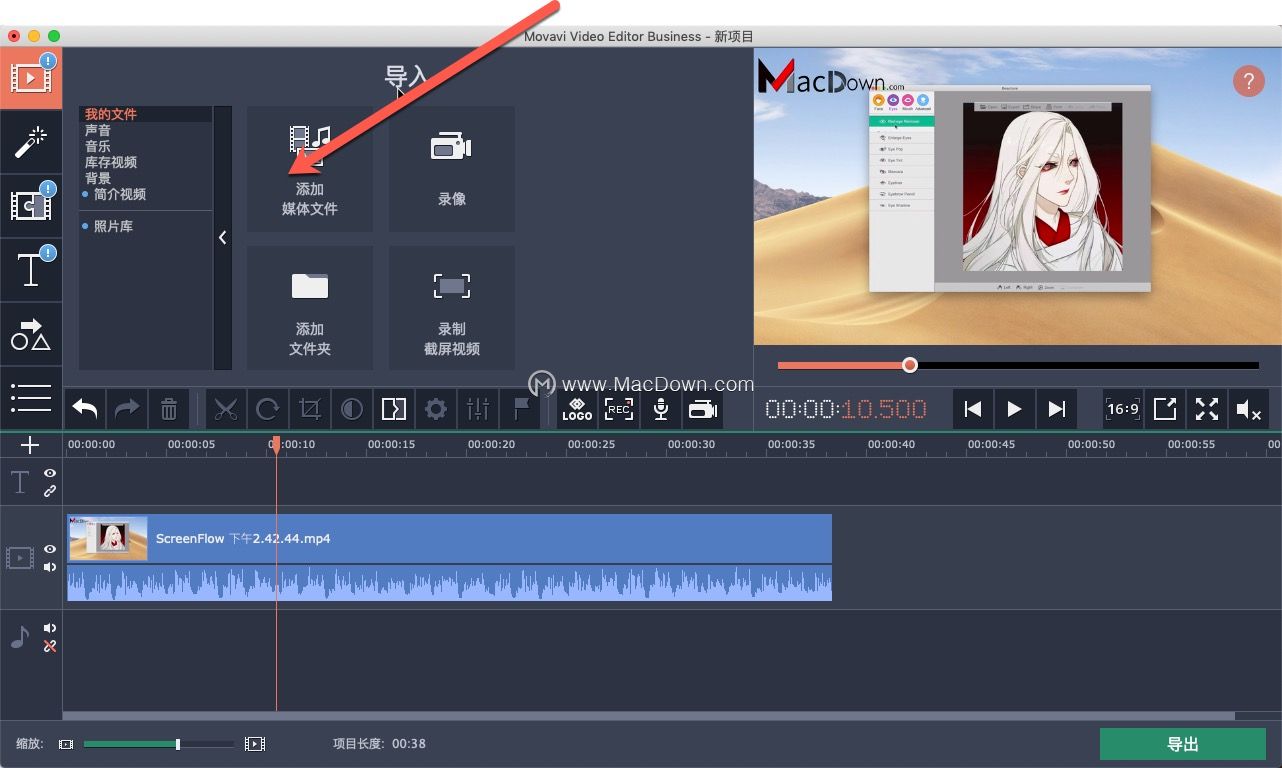Record voiceover with microphone icon
The height and width of the screenshot is (768, 1282).
(x=661, y=409)
